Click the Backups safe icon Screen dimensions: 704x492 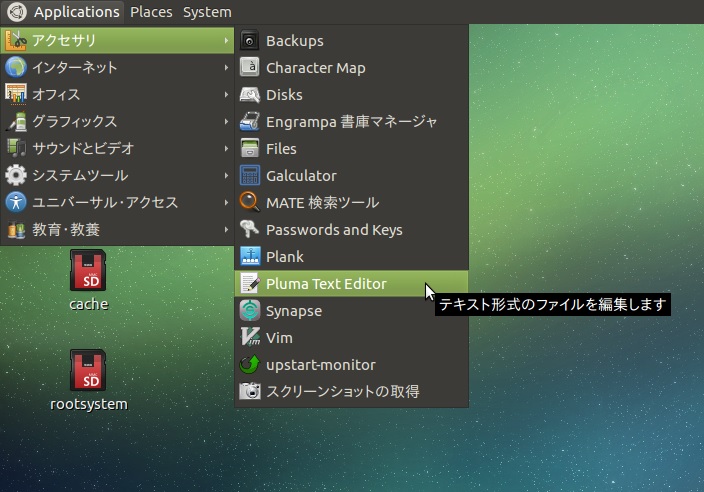click(250, 41)
